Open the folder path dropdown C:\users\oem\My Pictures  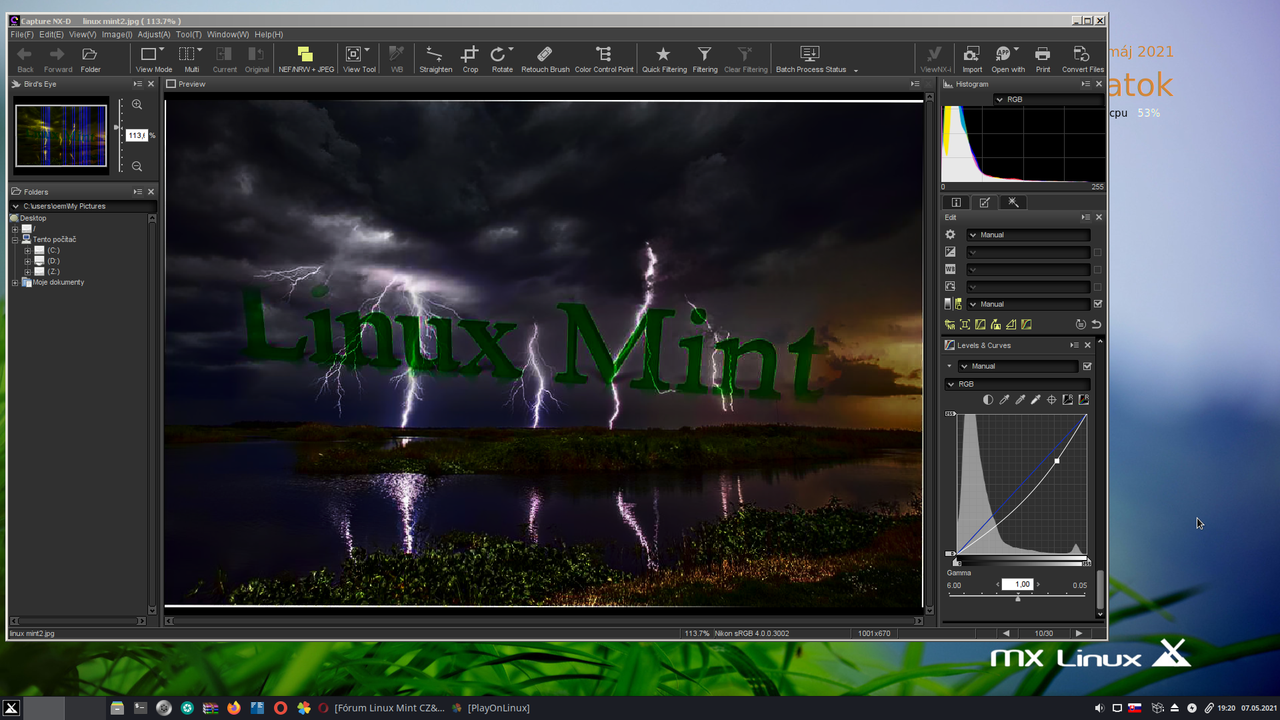point(83,206)
